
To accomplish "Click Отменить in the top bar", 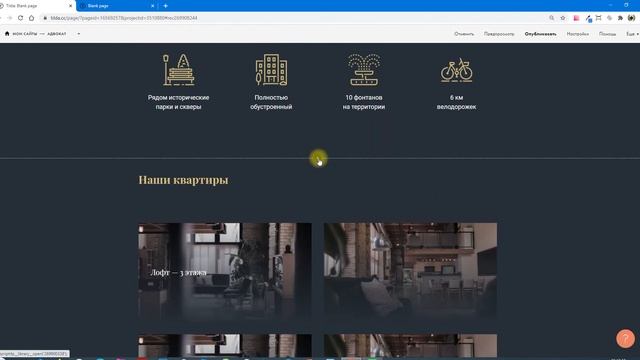I will [x=464, y=34].
